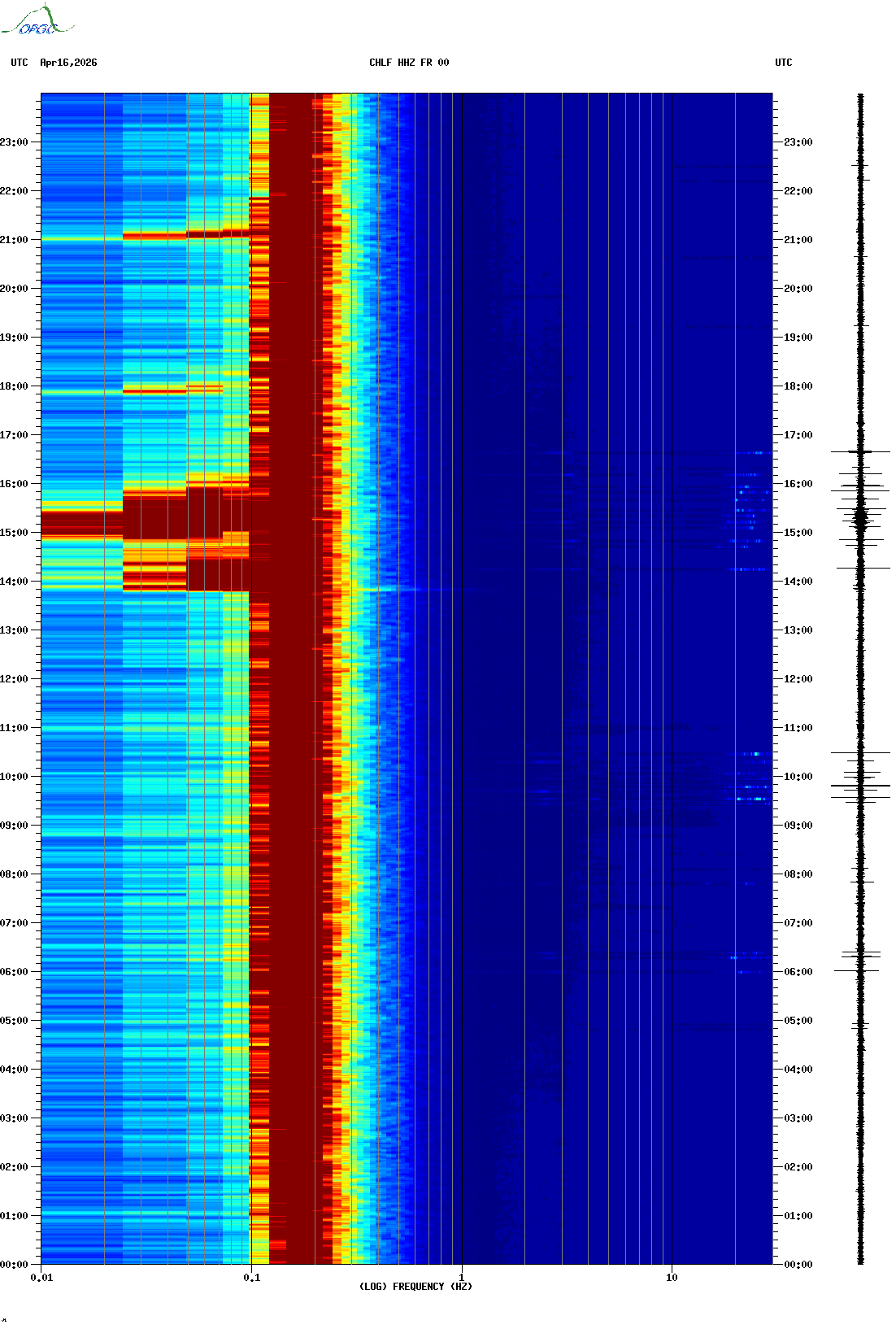
Task: Select the 1 Hz frequency axis label
Action: 462,1278
